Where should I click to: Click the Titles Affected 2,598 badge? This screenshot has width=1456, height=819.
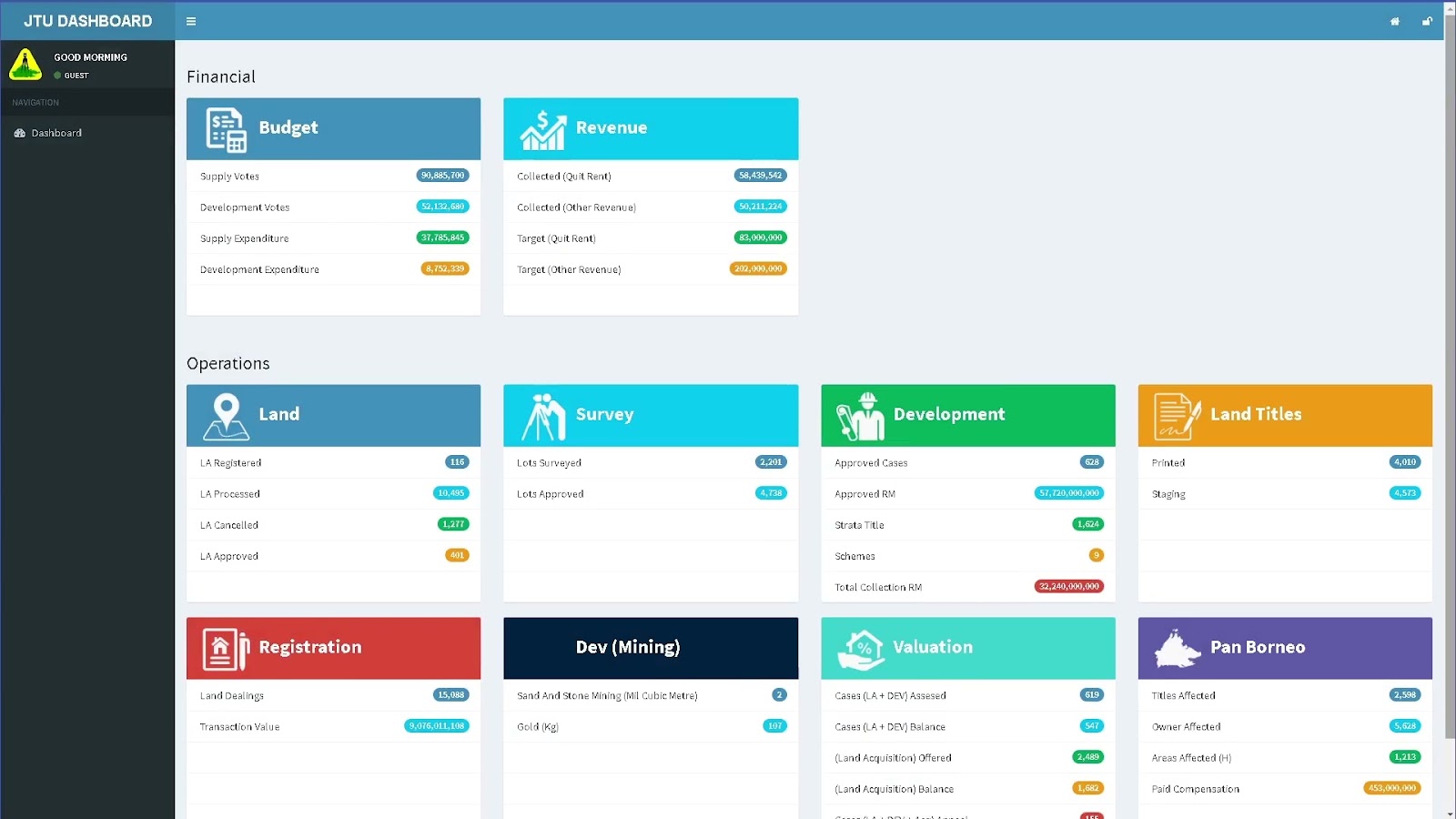coord(1405,695)
